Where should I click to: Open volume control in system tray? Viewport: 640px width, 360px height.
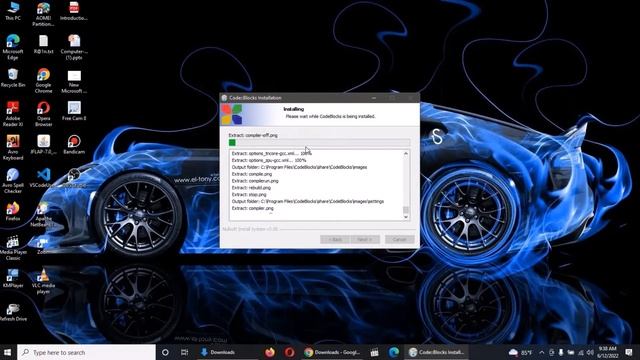tap(590, 352)
